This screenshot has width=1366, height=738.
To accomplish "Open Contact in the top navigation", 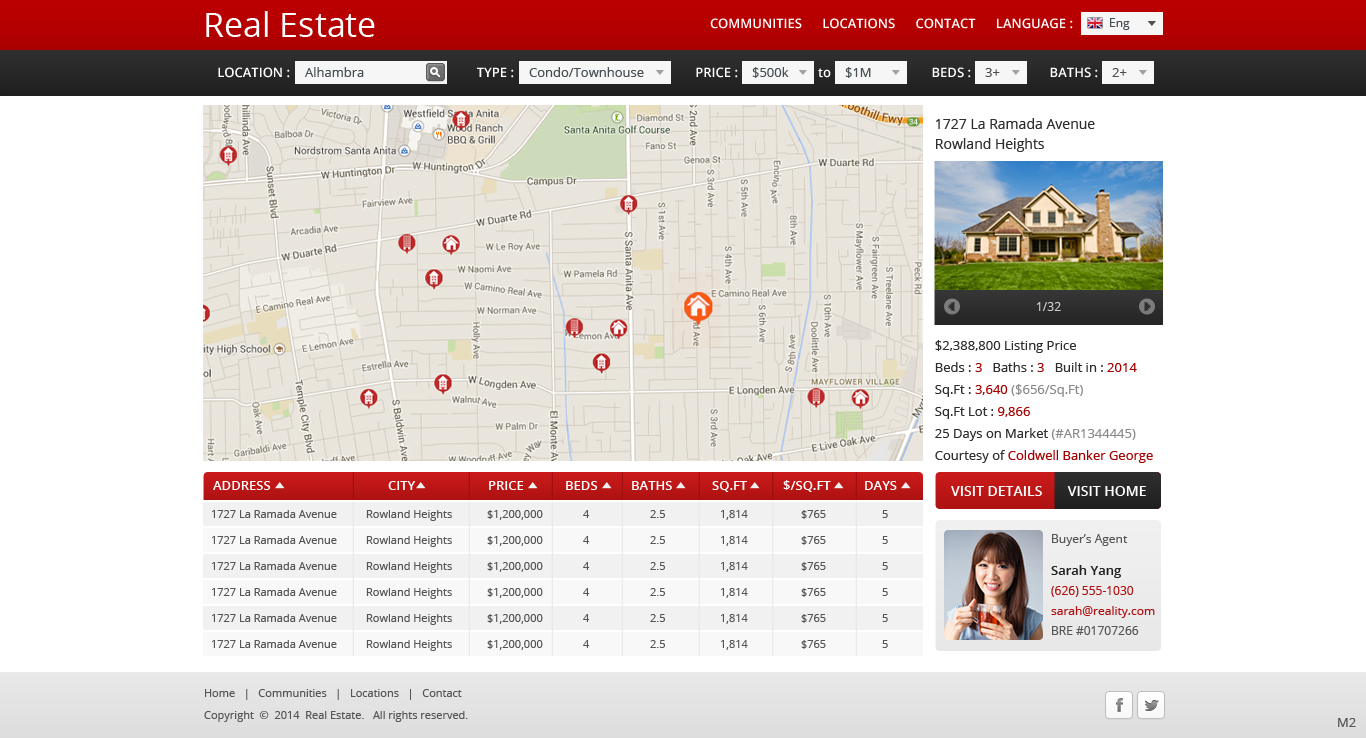I will click(x=945, y=23).
